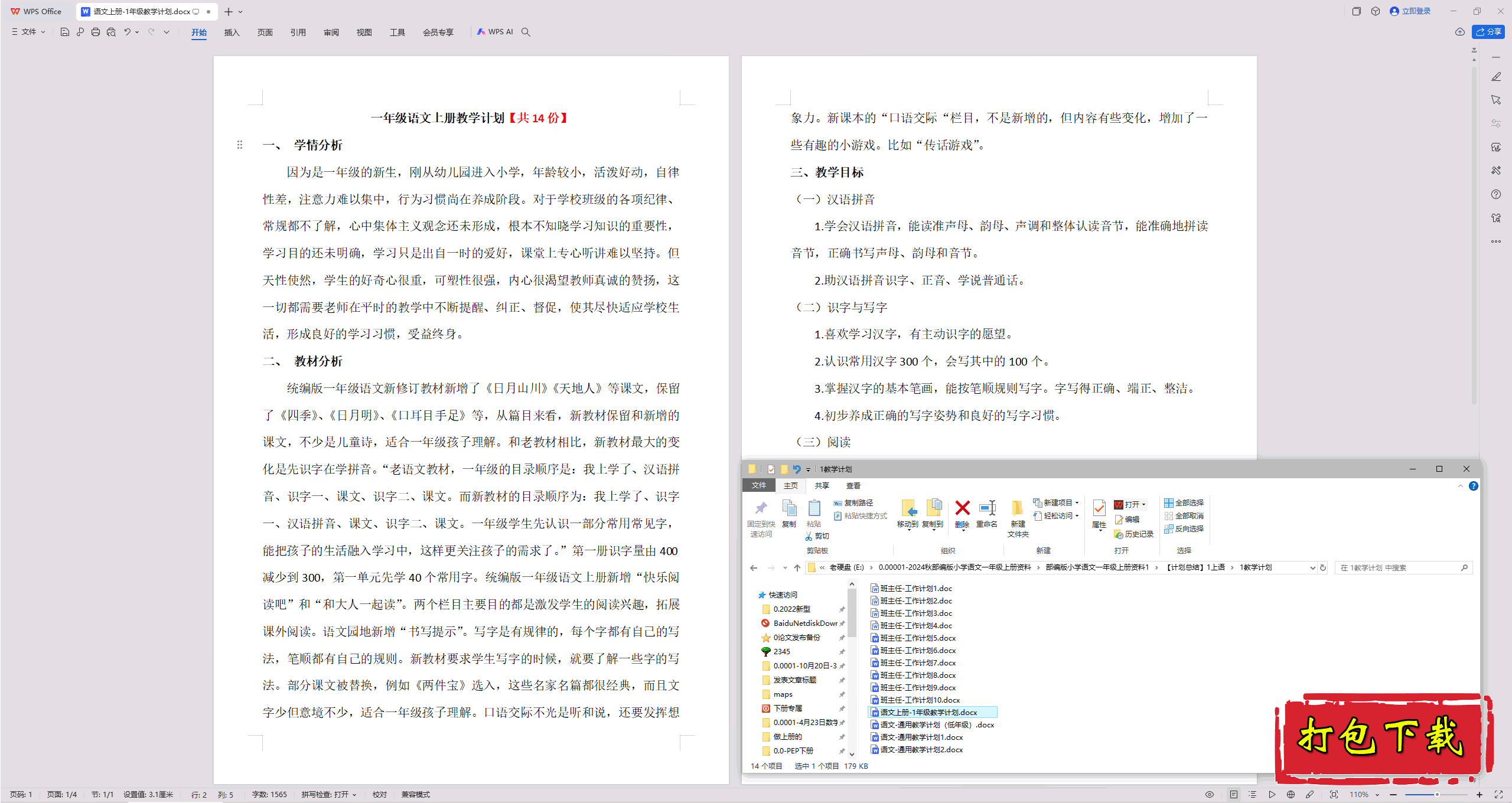The image size is (1512, 803).
Task: Click the zoom in plus button
Action: 1480,795
